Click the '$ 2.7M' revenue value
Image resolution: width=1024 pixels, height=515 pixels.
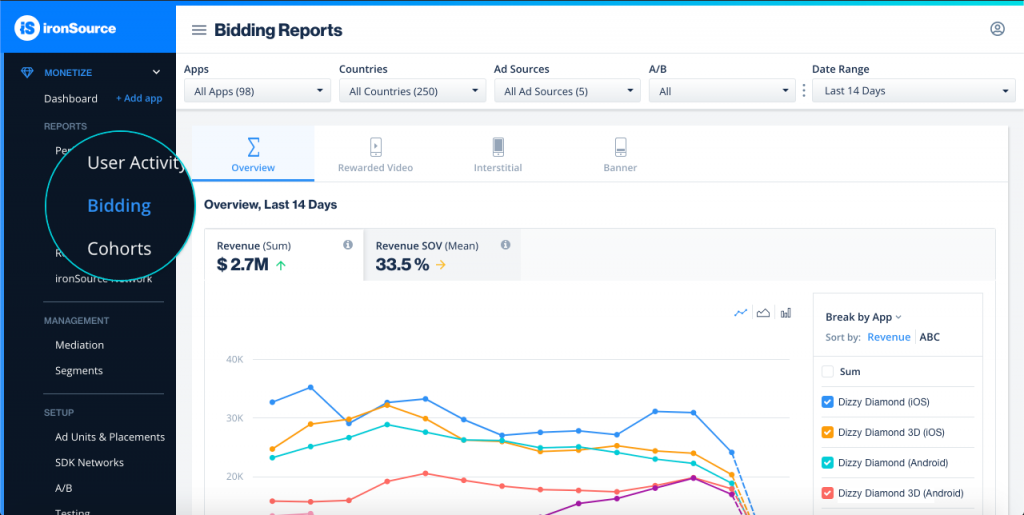point(242,264)
